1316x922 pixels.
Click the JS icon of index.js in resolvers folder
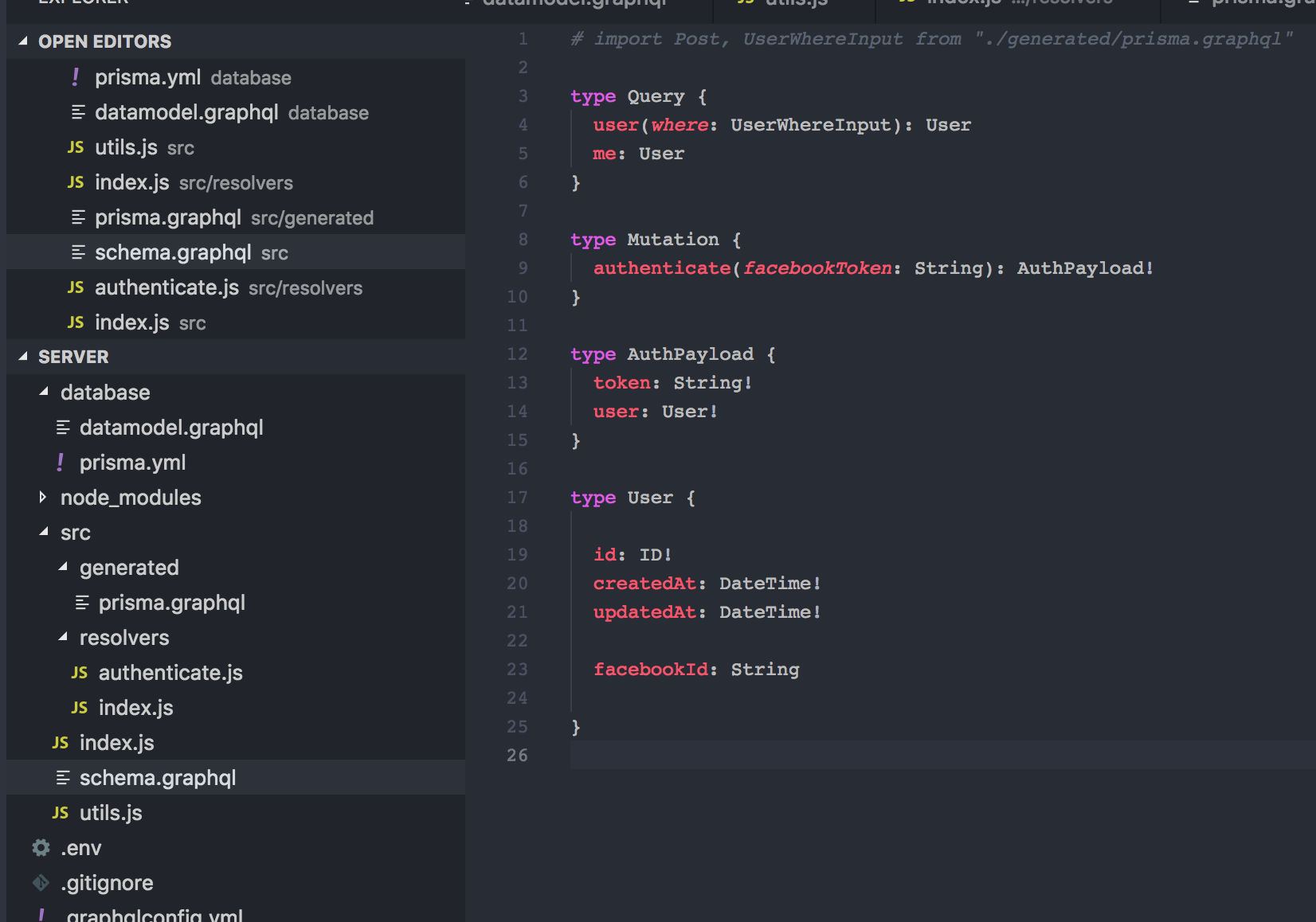(x=80, y=708)
